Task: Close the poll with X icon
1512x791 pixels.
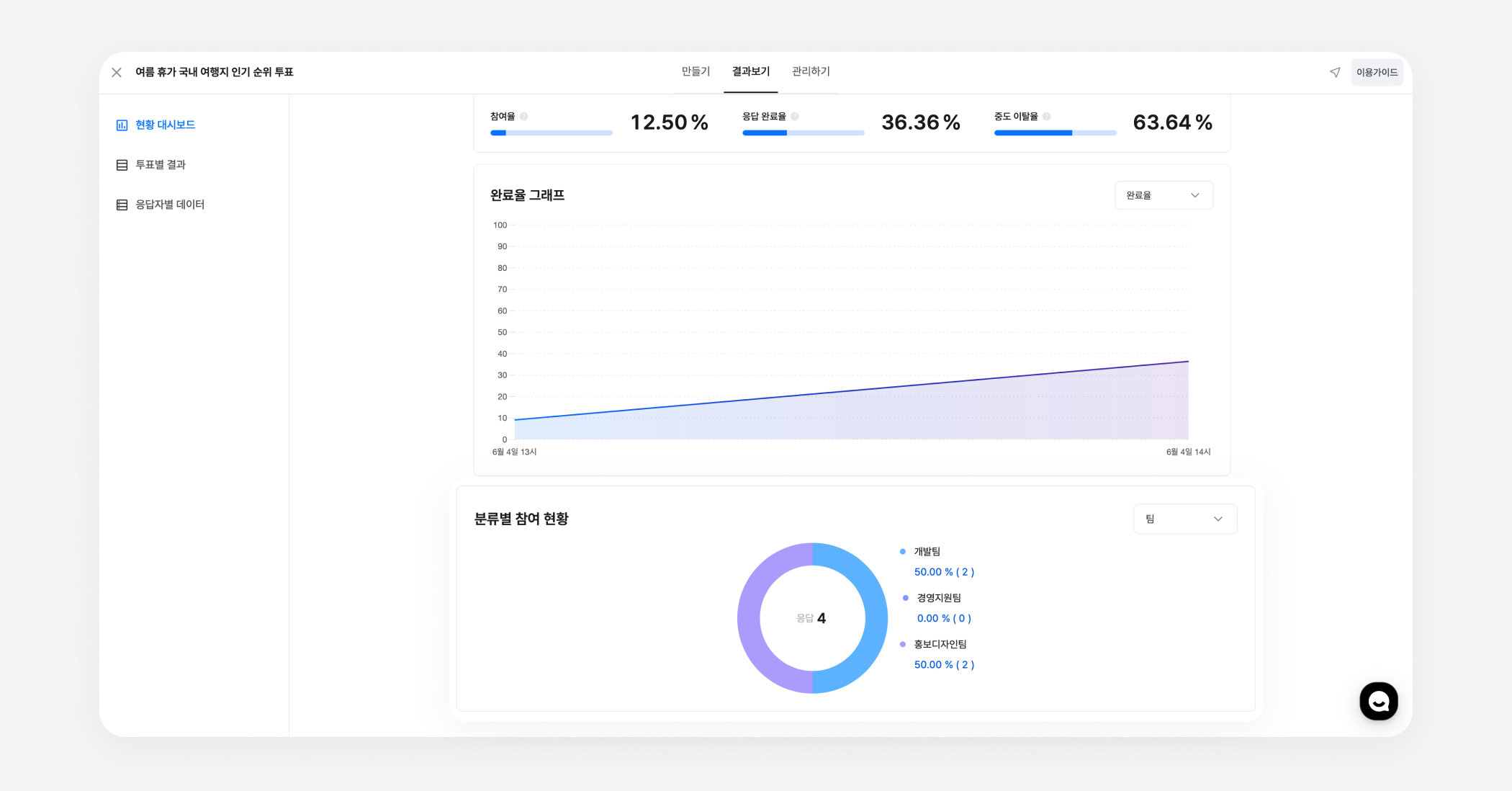Action: coord(117,72)
